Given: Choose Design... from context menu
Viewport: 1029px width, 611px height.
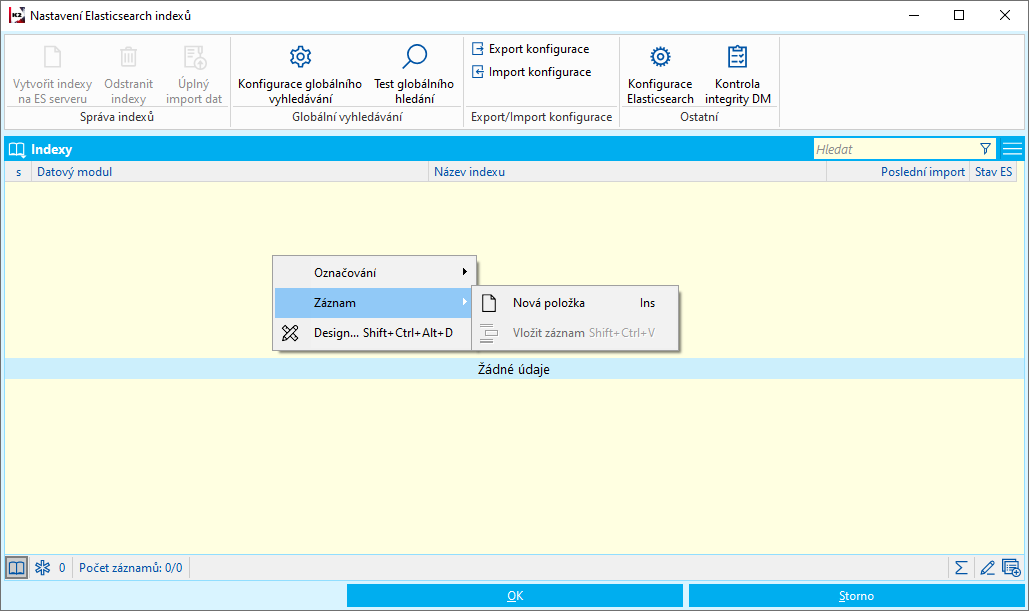Looking at the screenshot, I should click(x=373, y=333).
